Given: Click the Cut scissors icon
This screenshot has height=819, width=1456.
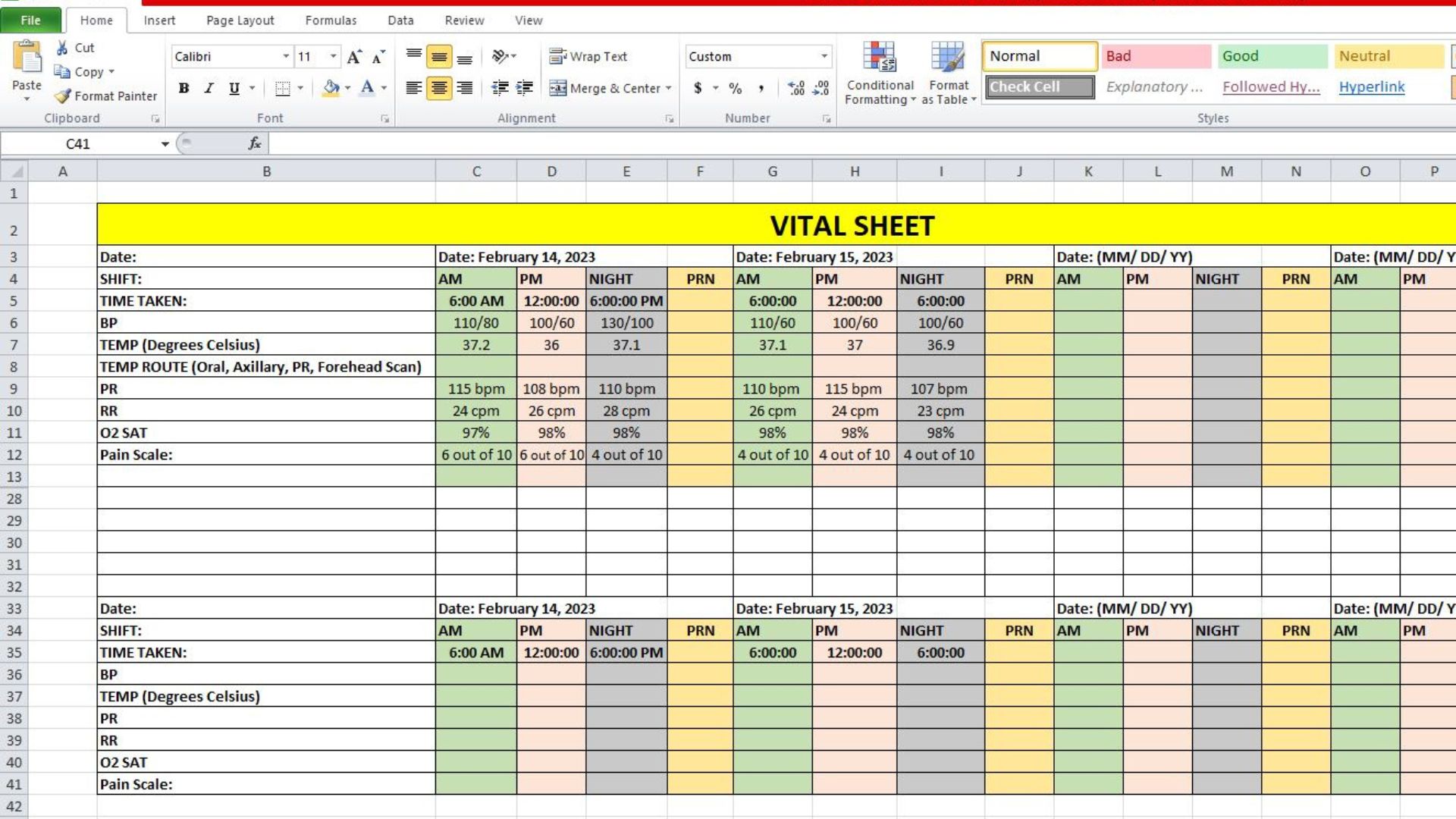Looking at the screenshot, I should (63, 48).
